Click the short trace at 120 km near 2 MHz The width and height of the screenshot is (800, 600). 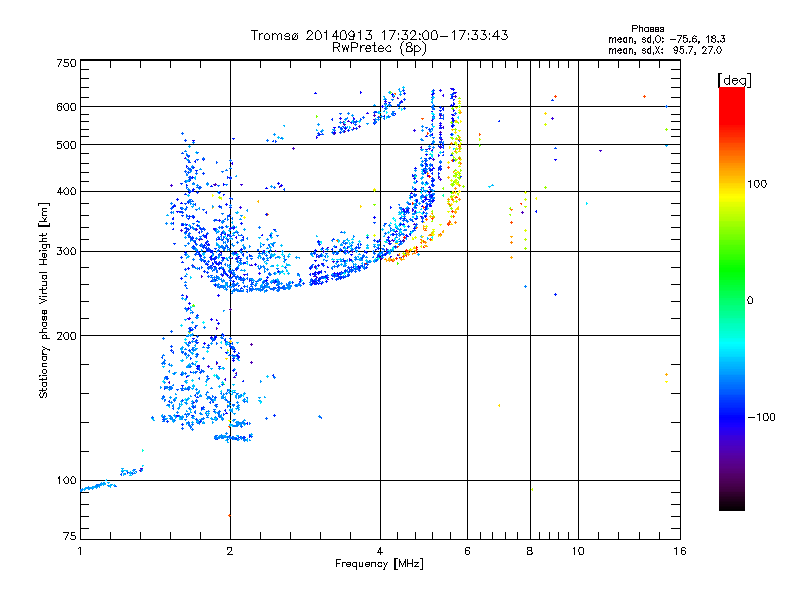click(233, 437)
